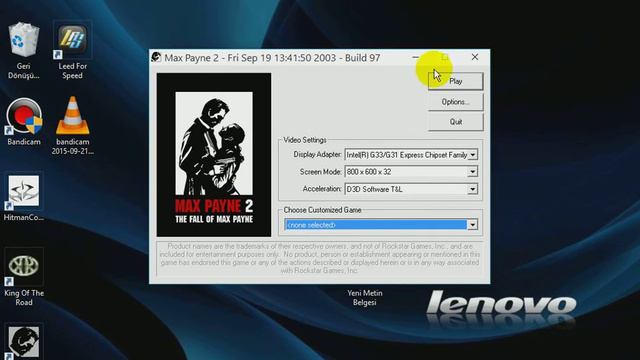Screen dimensions: 640x360
Task: Click the trademark disclaimer text
Action: 320,258
